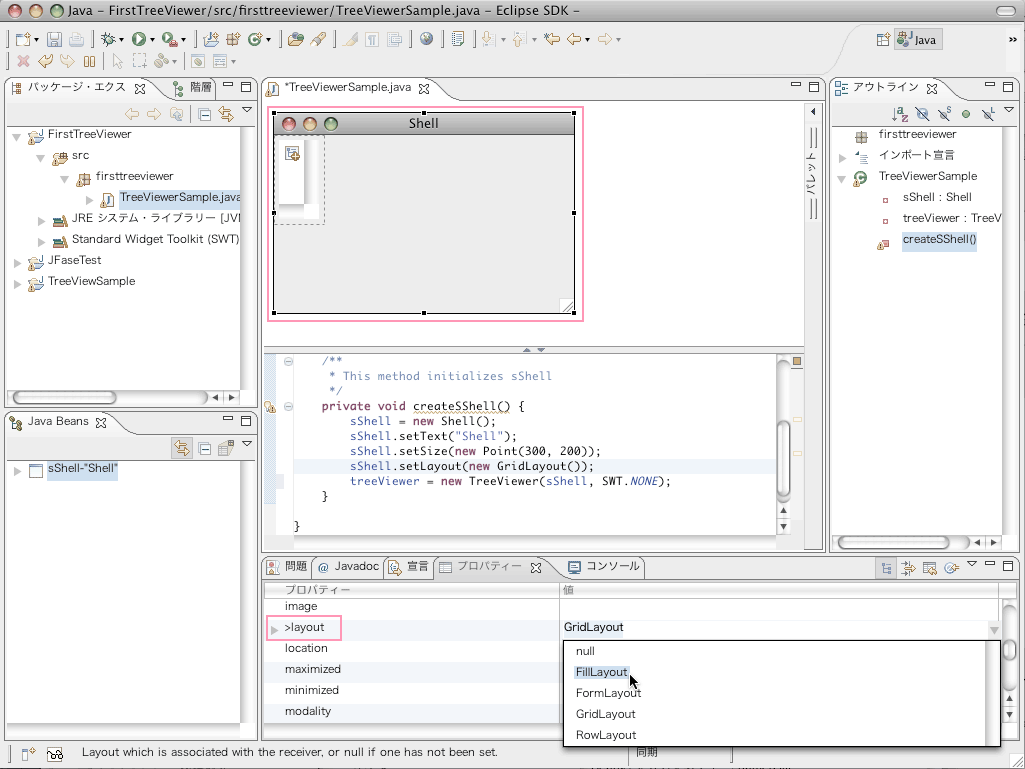The width and height of the screenshot is (1025, 769).
Task: Click the package explorer horizontal scrollbar
Action: (x=64, y=398)
